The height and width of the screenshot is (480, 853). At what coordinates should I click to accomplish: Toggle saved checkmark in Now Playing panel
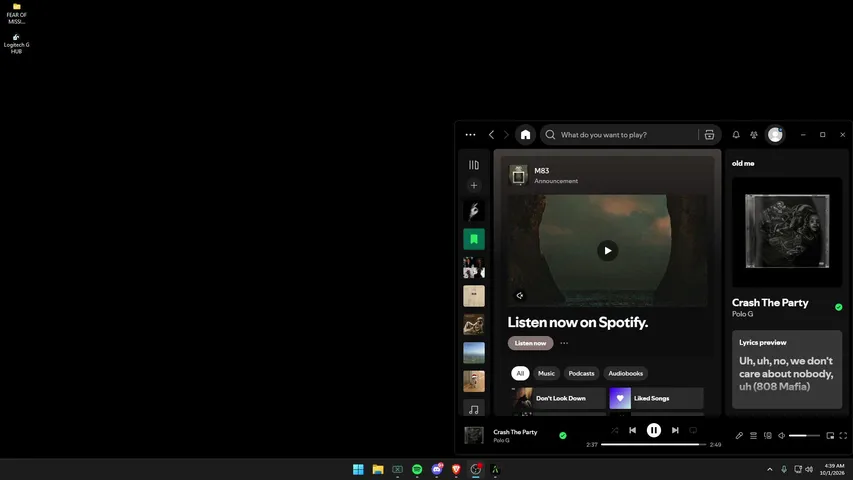(838, 307)
